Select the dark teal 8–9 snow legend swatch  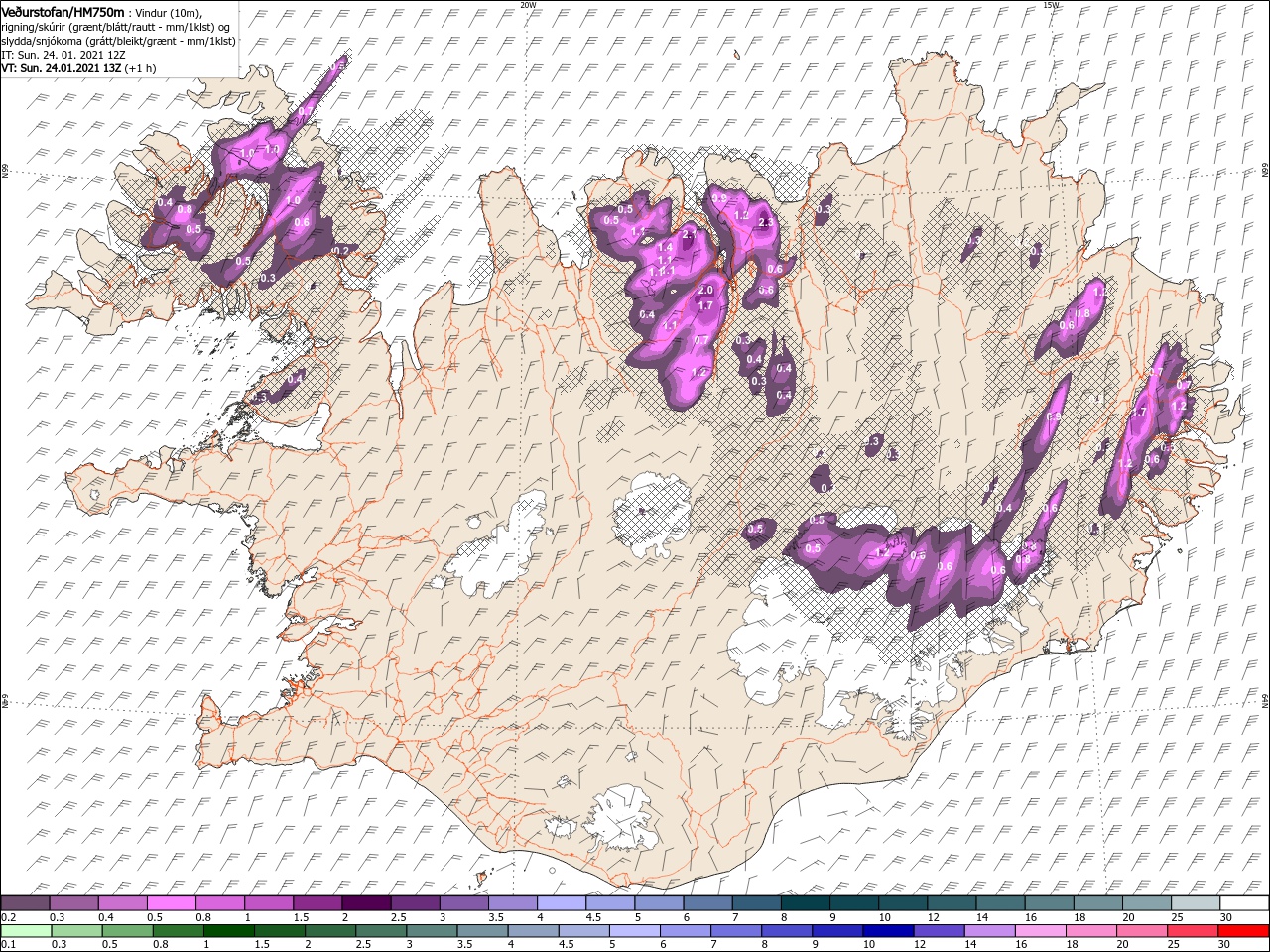point(805,903)
